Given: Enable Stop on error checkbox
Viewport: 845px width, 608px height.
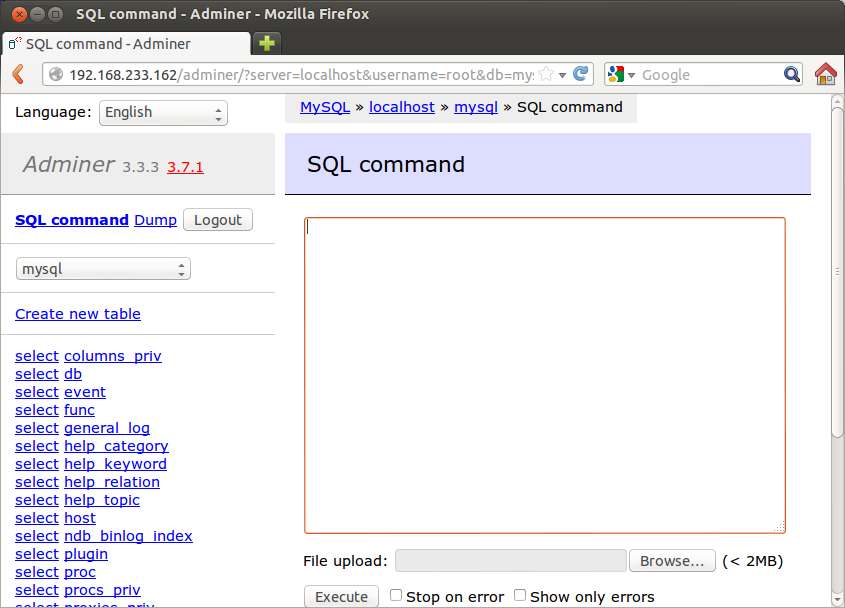Looking at the screenshot, I should [x=396, y=595].
